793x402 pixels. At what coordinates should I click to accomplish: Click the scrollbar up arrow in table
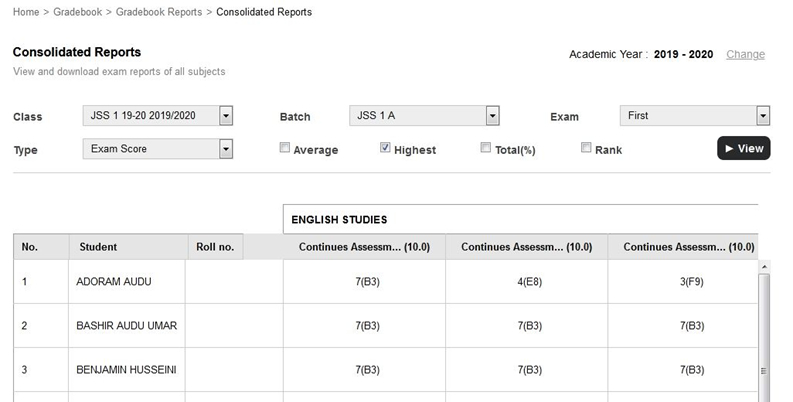coord(764,266)
